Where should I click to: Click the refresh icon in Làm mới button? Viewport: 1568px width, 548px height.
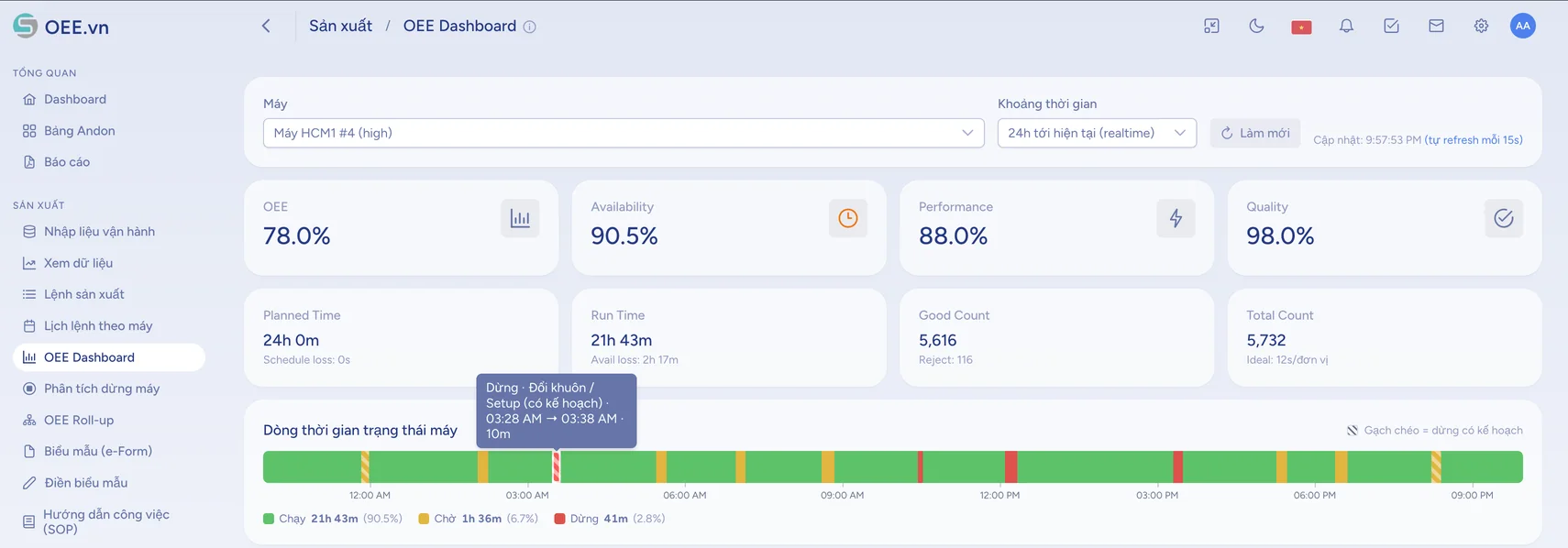click(x=1227, y=133)
